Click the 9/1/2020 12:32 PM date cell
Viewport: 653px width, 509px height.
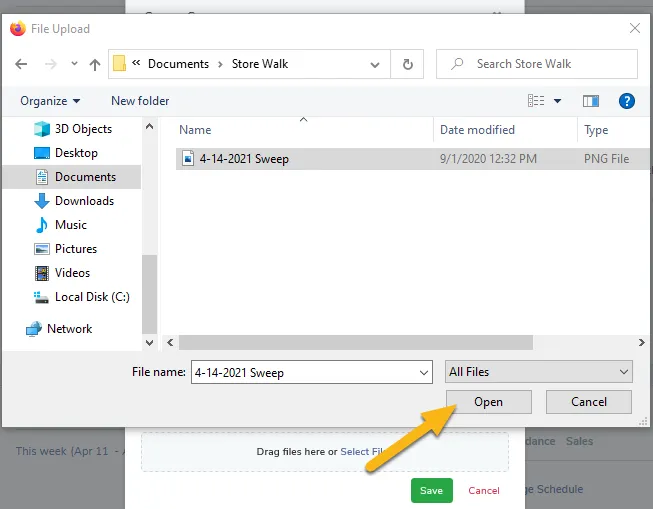click(x=488, y=159)
